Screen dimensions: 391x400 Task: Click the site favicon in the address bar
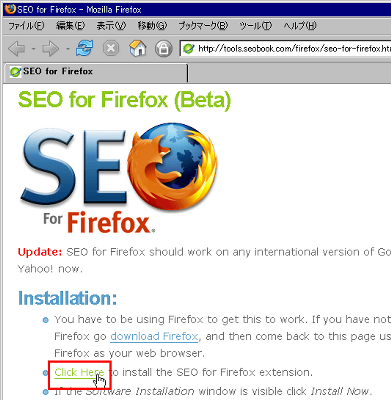[x=188, y=49]
